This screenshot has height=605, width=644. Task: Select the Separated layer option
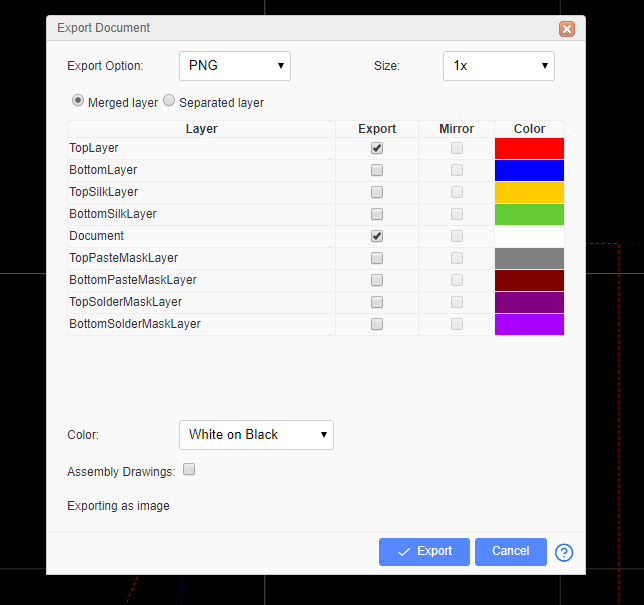[169, 101]
